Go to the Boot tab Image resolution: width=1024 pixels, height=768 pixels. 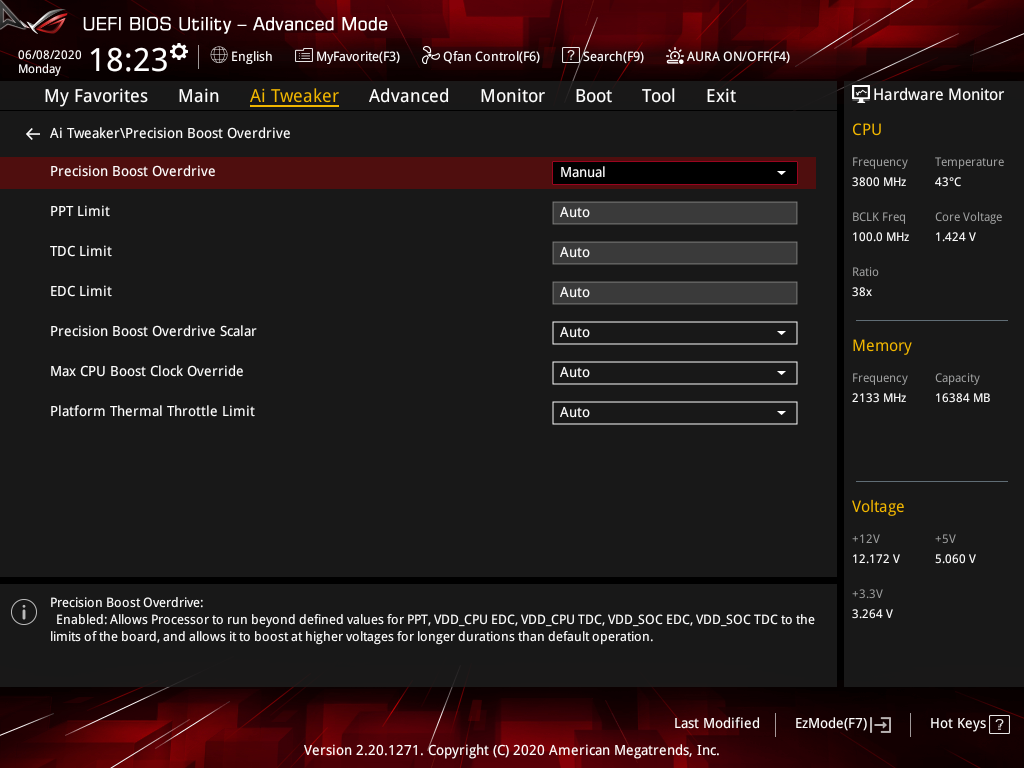click(x=593, y=96)
